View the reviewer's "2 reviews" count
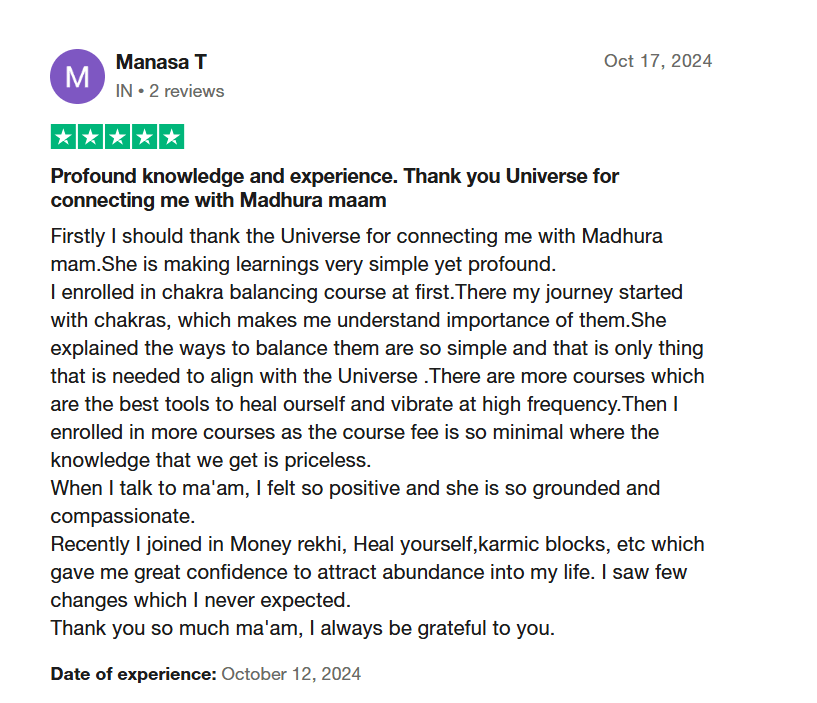Screen dimensions: 817x703 click(x=187, y=91)
